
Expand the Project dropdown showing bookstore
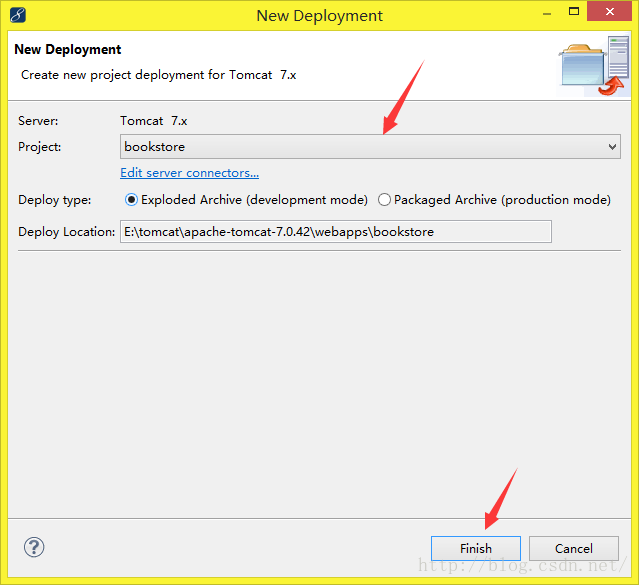coord(370,146)
